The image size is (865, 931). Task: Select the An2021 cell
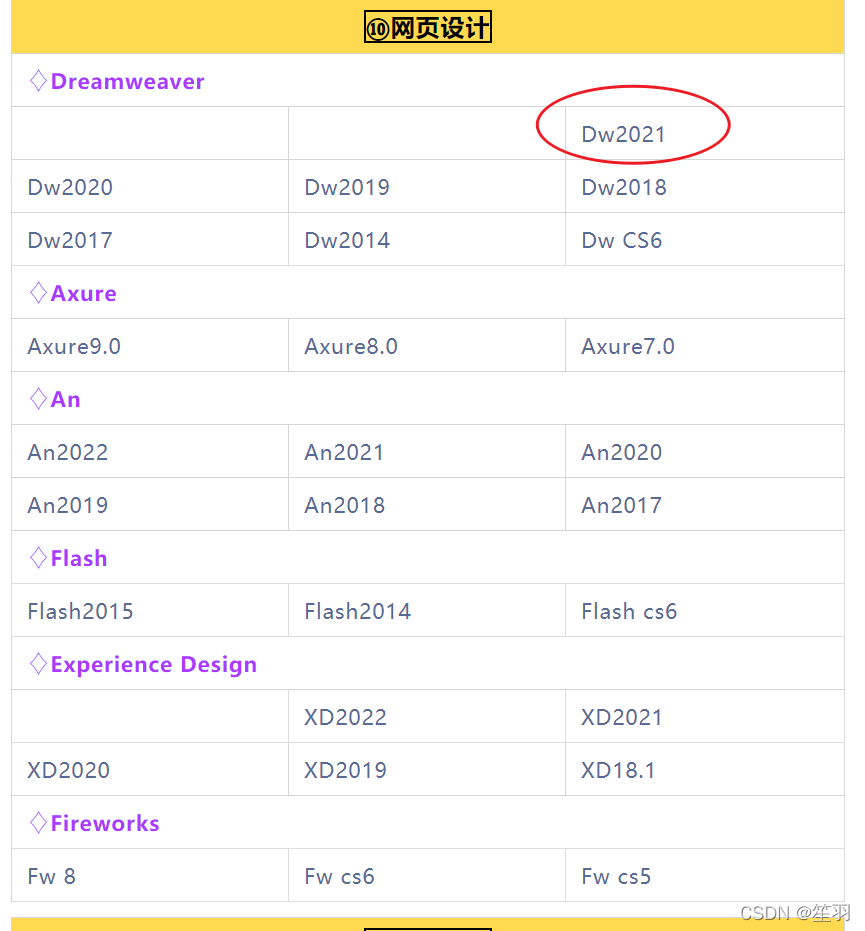point(344,452)
